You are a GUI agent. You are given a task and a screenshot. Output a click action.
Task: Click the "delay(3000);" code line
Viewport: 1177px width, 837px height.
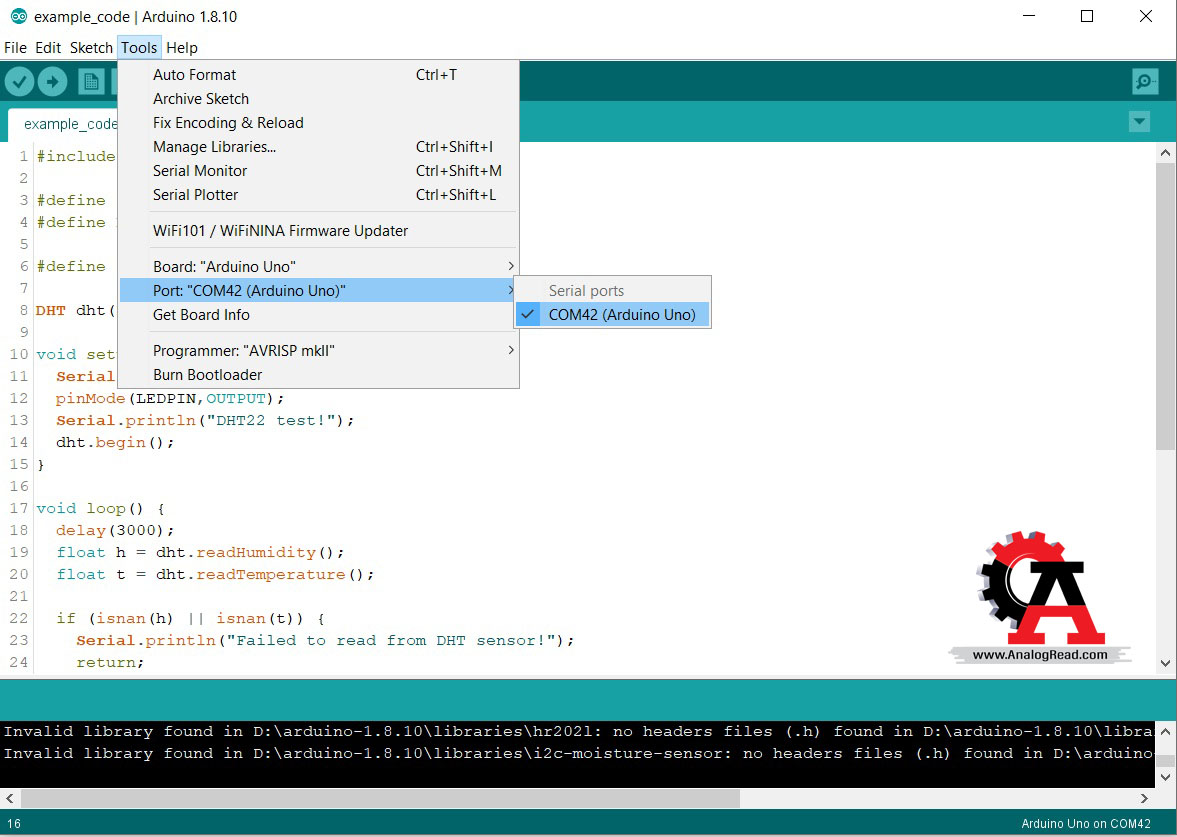[115, 530]
